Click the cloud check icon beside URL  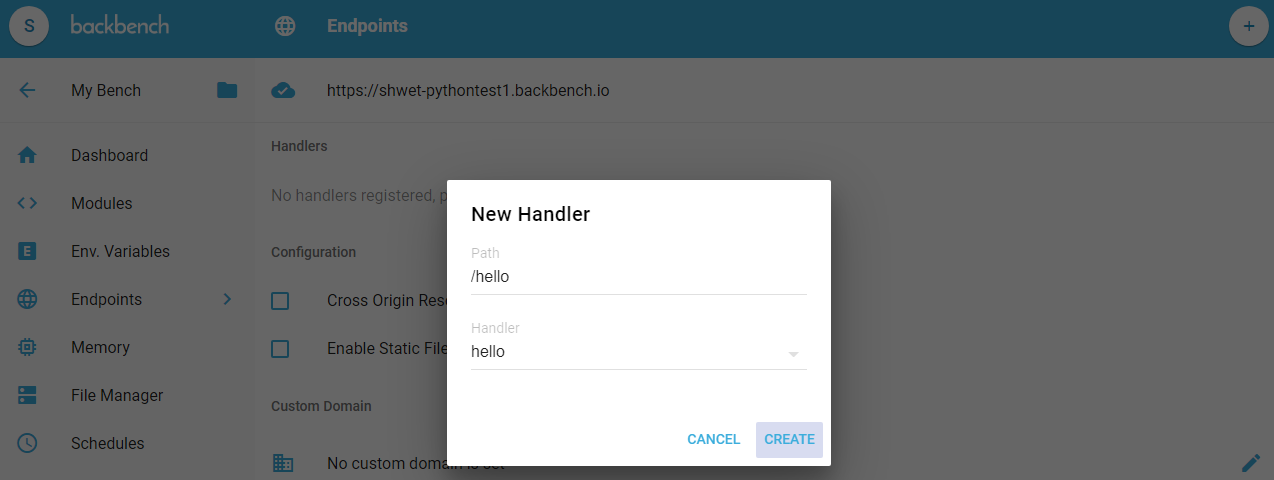pos(284,90)
